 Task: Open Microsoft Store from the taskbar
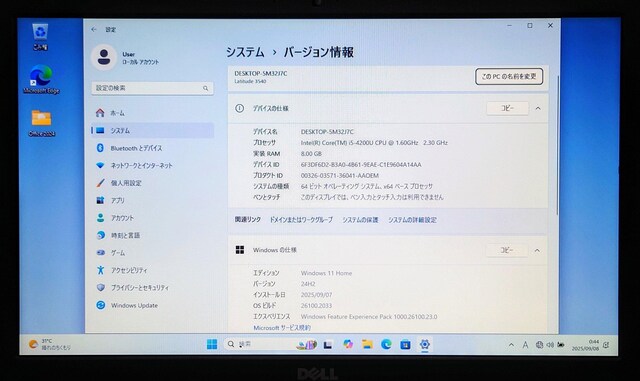(x=405, y=345)
